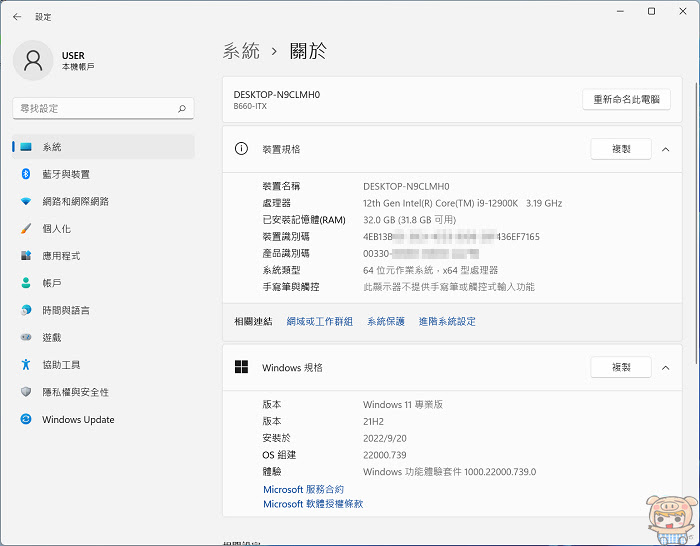Image resolution: width=700 pixels, height=546 pixels.
Task: Open Microsoft 軟體授權條款 link
Action: [313, 504]
